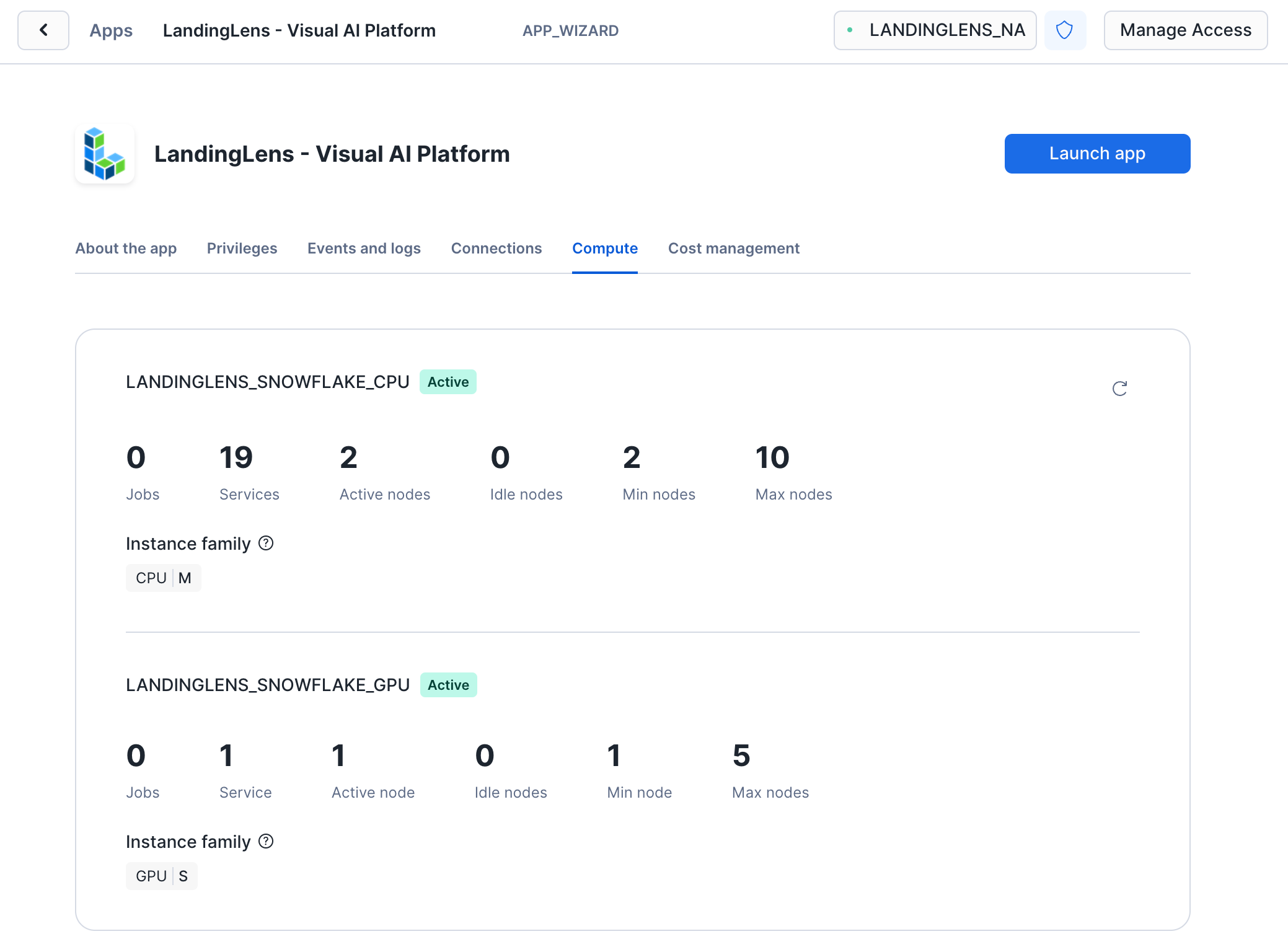Open GPU Instance family help icon

[266, 842]
